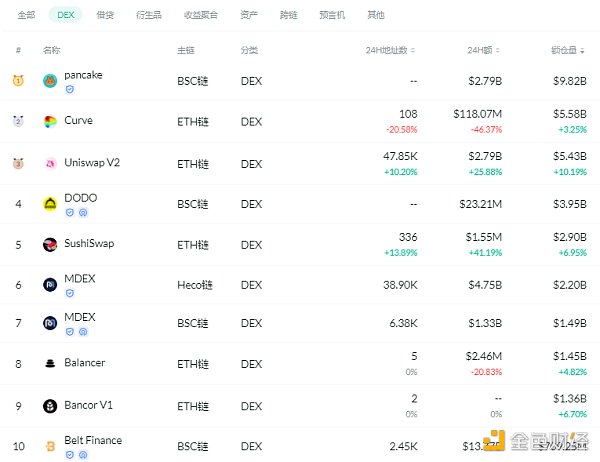Click the Balancer logo icon

point(50,365)
